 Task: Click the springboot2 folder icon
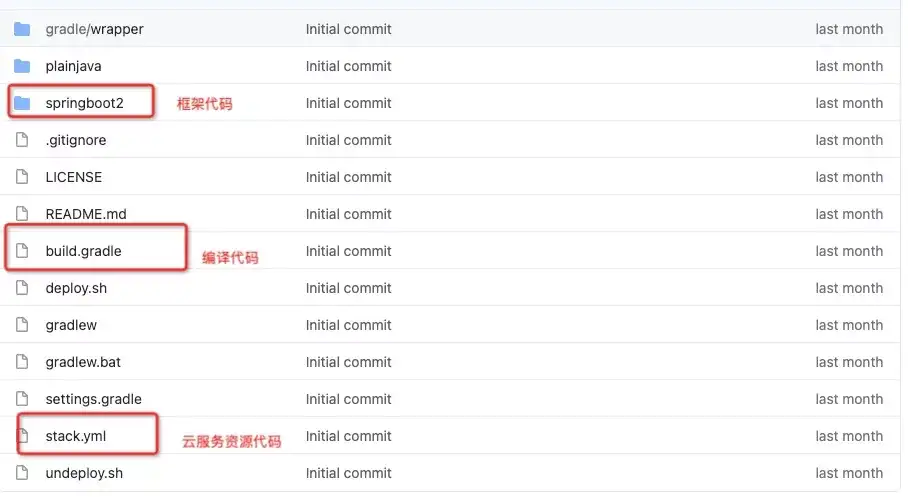22,103
